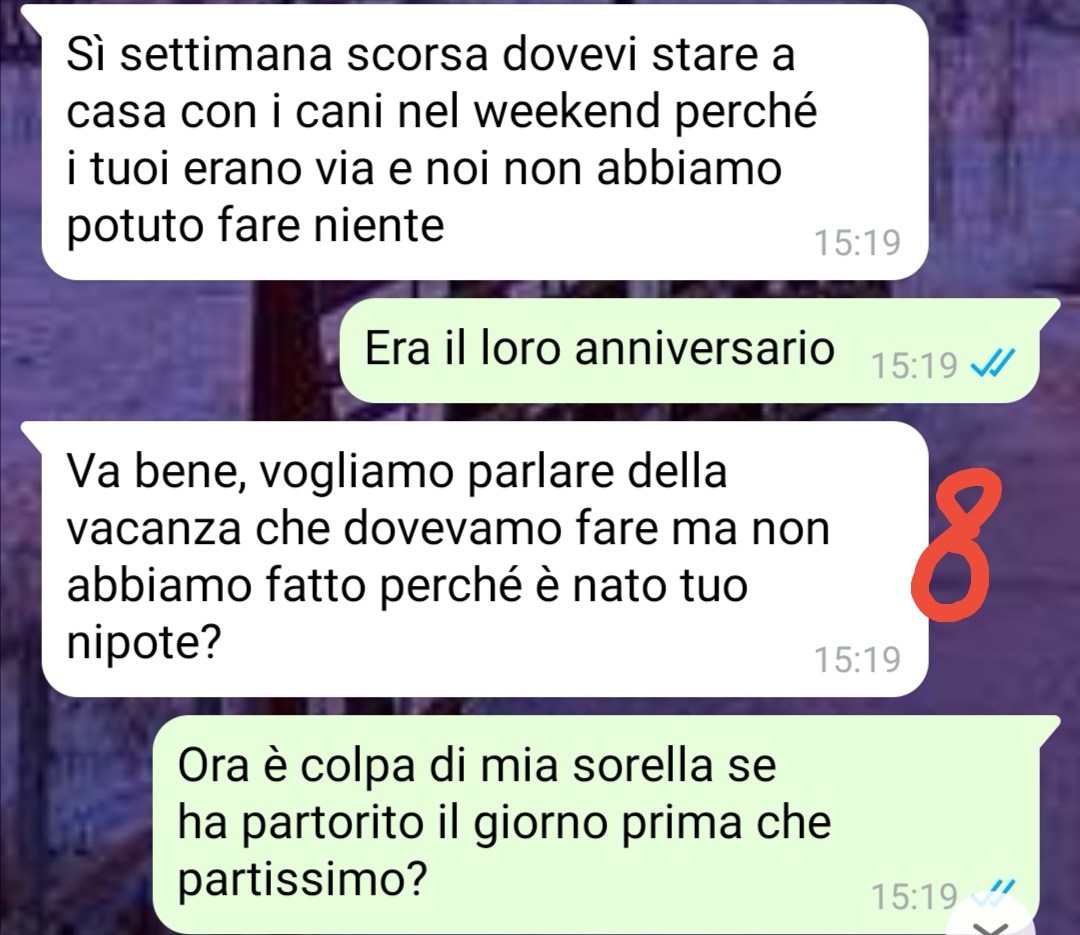
Task: Select the 'Ora è colpa di mia sorella' message
Action: (x=606, y=825)
